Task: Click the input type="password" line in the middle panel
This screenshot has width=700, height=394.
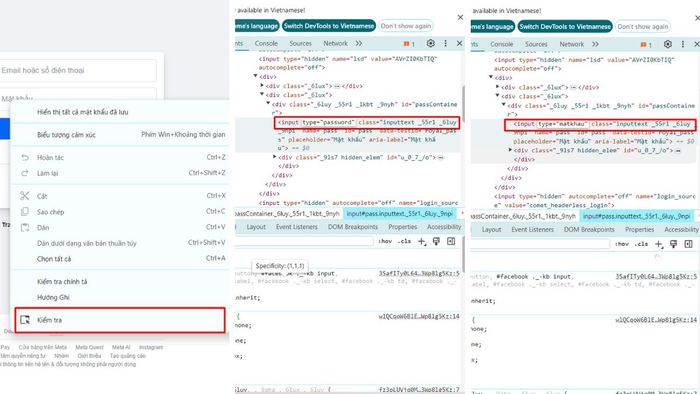Action: [367, 122]
